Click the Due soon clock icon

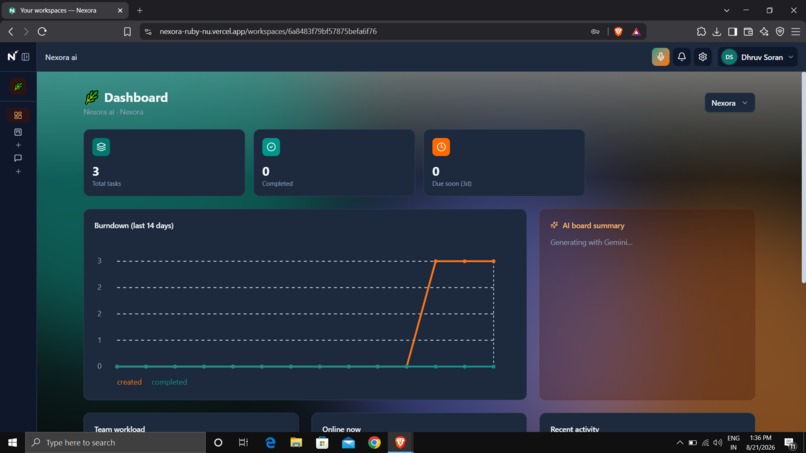pyautogui.click(x=441, y=147)
